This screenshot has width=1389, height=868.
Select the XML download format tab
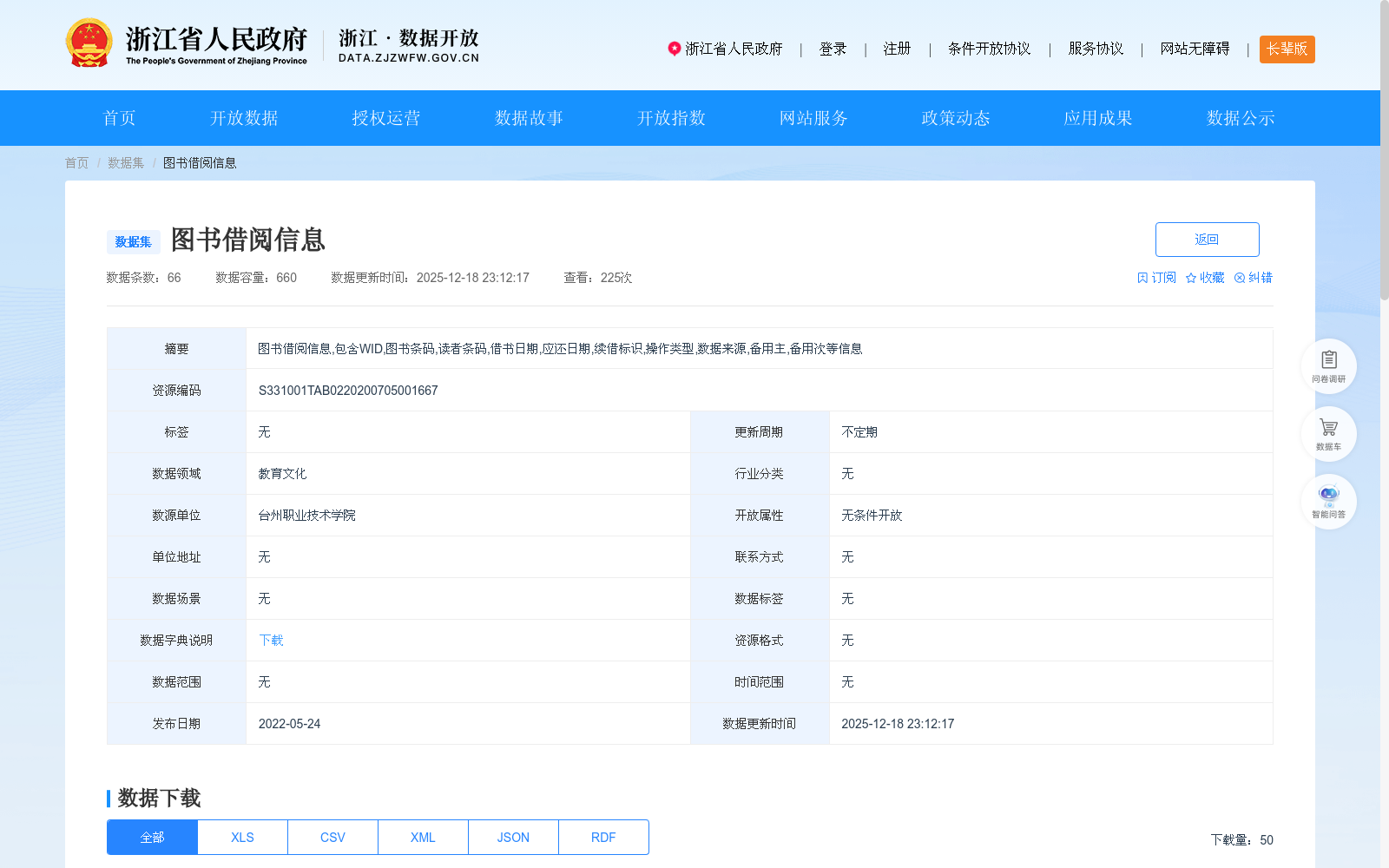click(424, 838)
